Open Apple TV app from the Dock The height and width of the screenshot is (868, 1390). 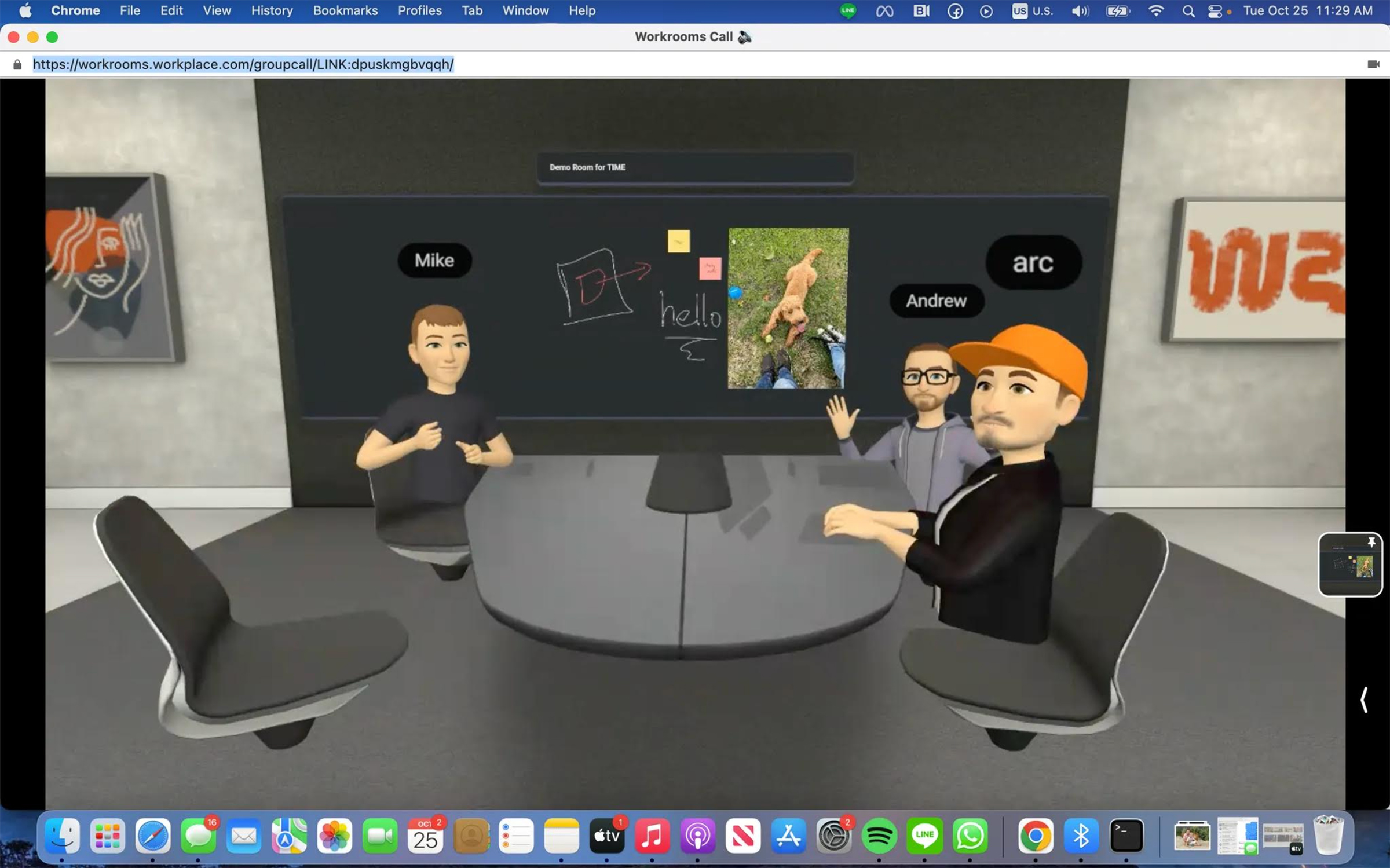[x=607, y=836]
